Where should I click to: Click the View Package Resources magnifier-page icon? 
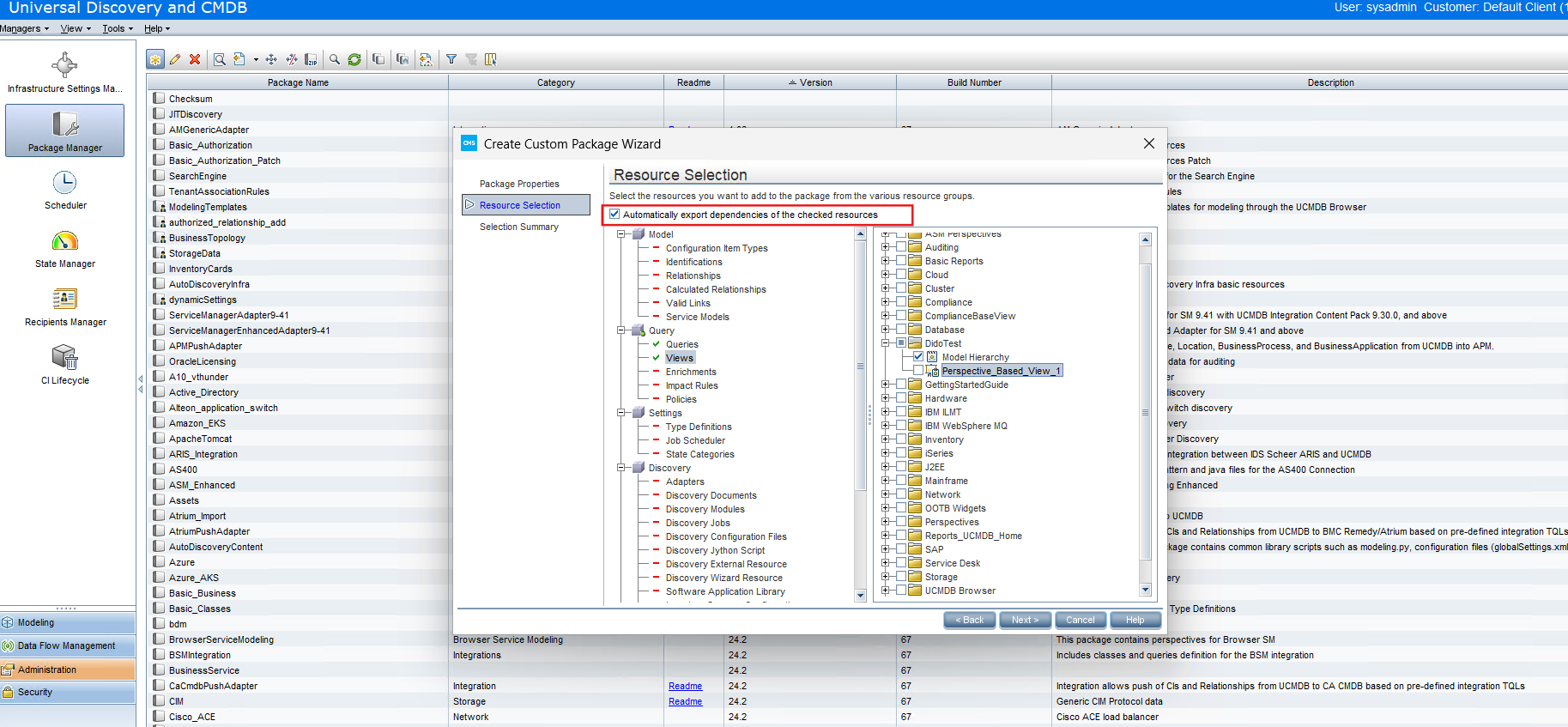click(220, 59)
